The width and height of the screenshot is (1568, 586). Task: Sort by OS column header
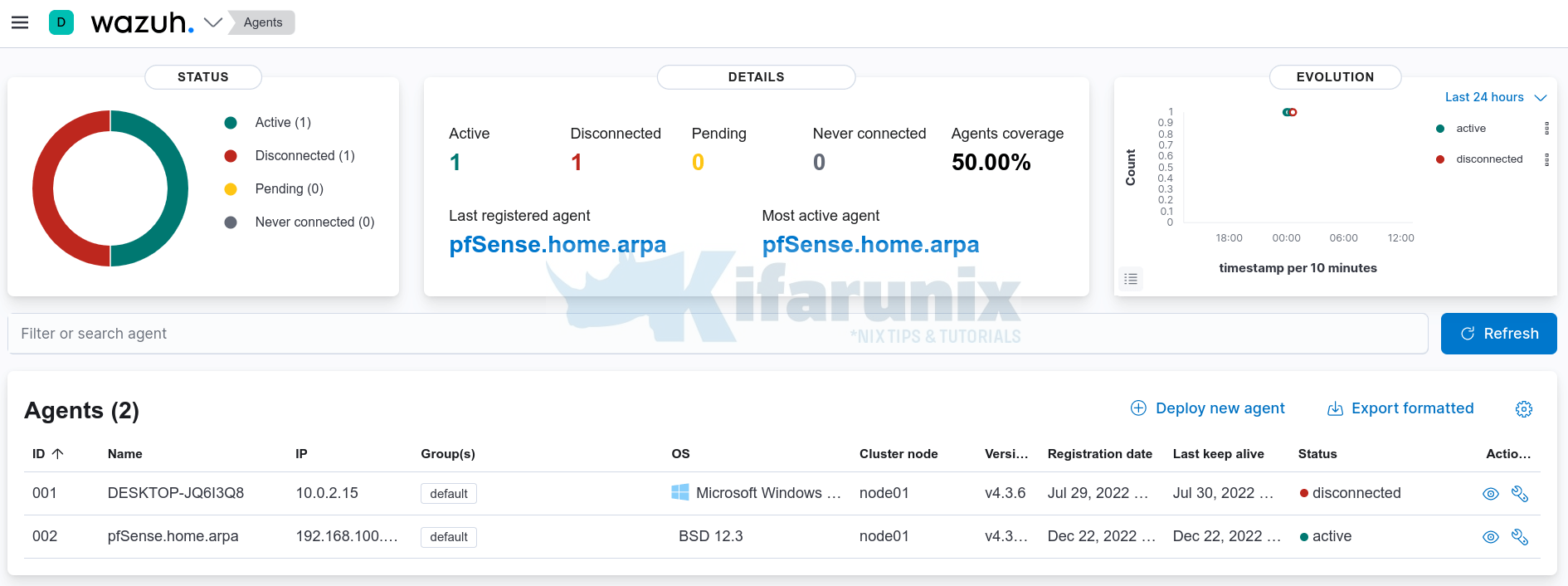(680, 453)
